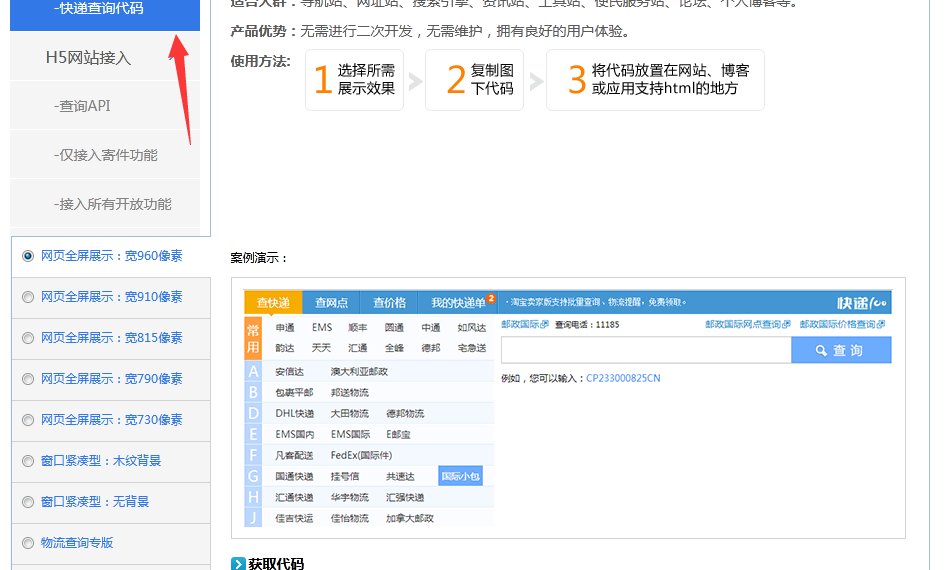Image resolution: width=948 pixels, height=570 pixels.
Task: Click the 常用 category icon
Action: (x=254, y=338)
